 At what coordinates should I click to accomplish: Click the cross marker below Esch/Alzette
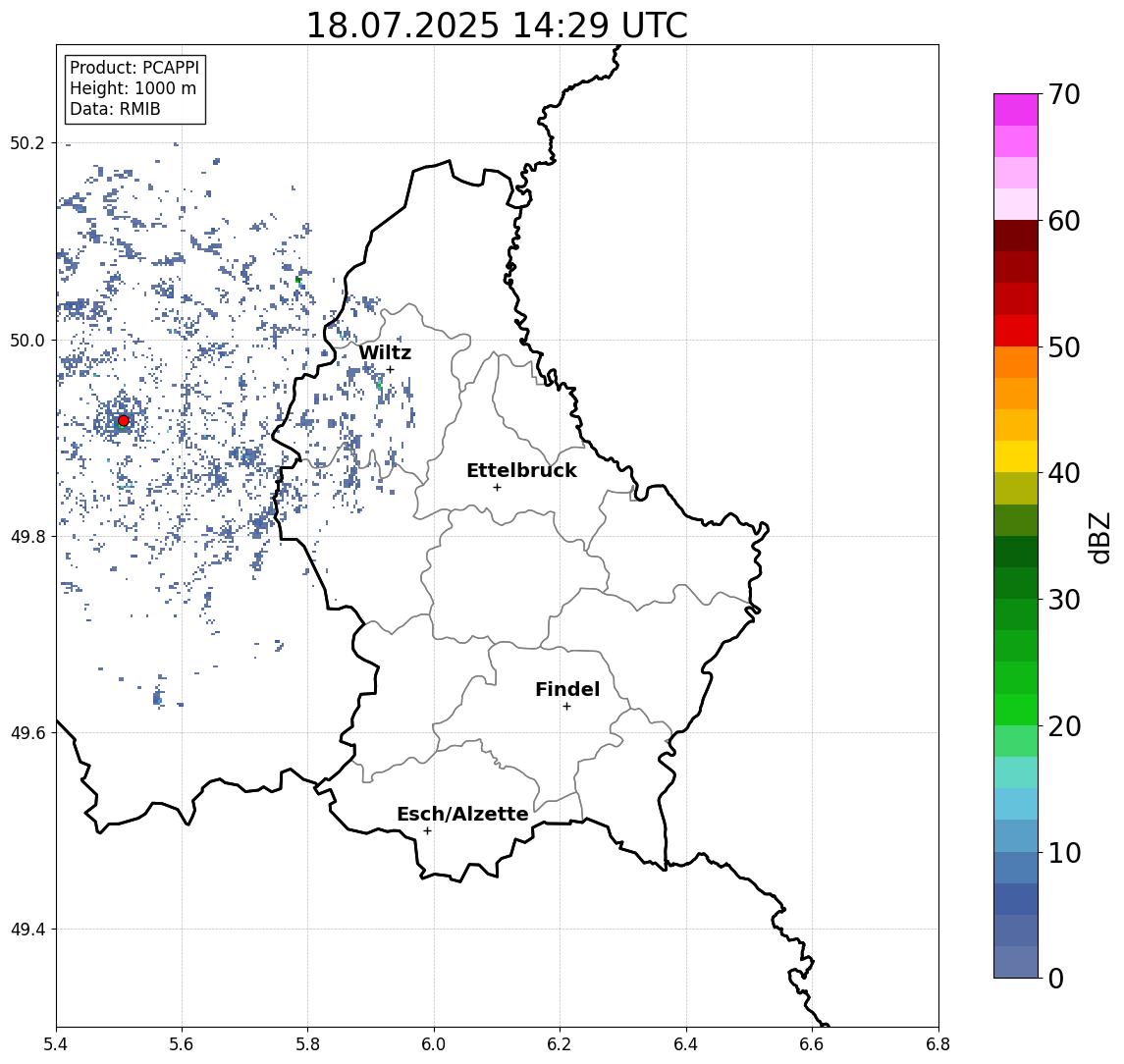(427, 831)
